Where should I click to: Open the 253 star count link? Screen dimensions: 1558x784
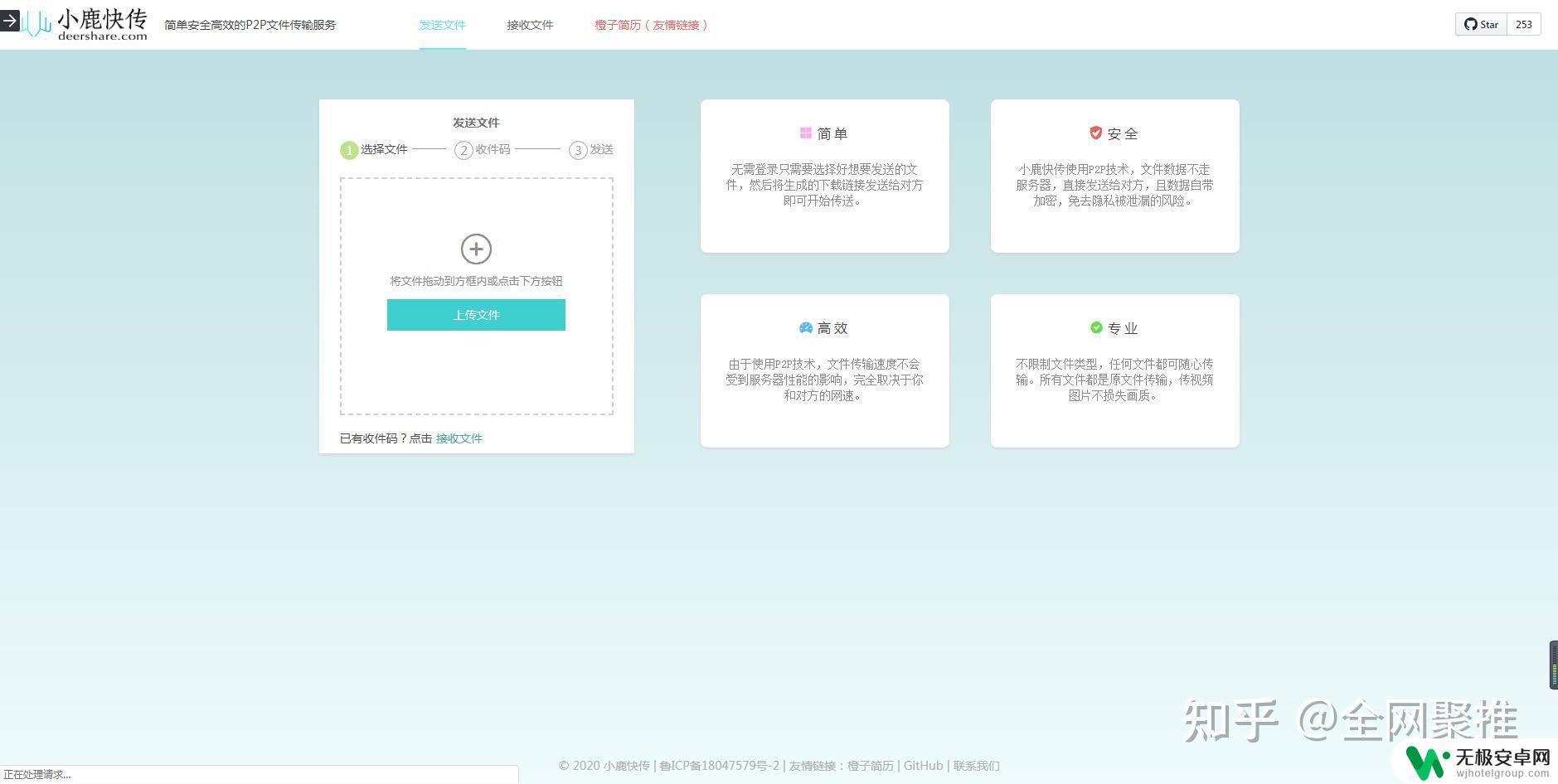(x=1524, y=24)
